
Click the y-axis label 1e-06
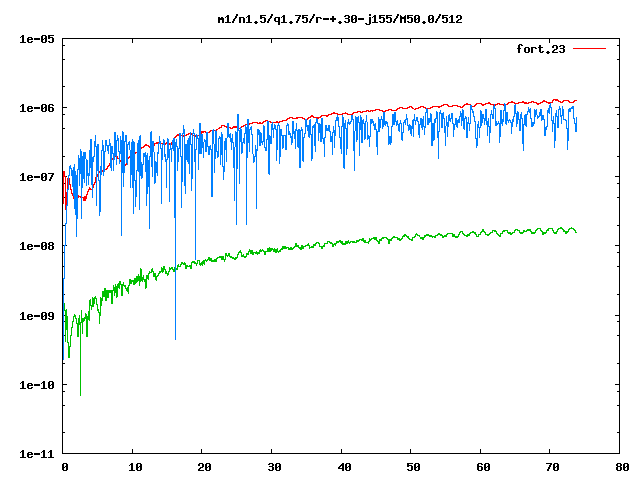[x=37, y=108]
